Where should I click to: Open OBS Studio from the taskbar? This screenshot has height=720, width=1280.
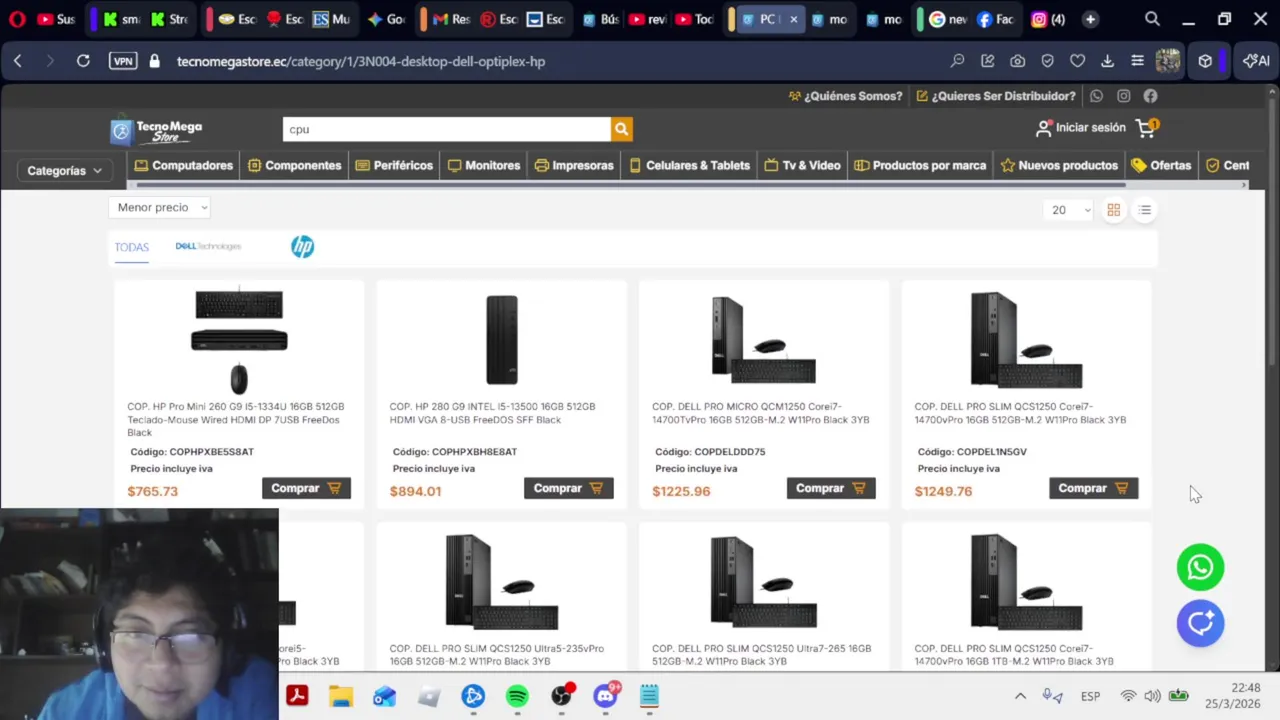pyautogui.click(x=561, y=696)
